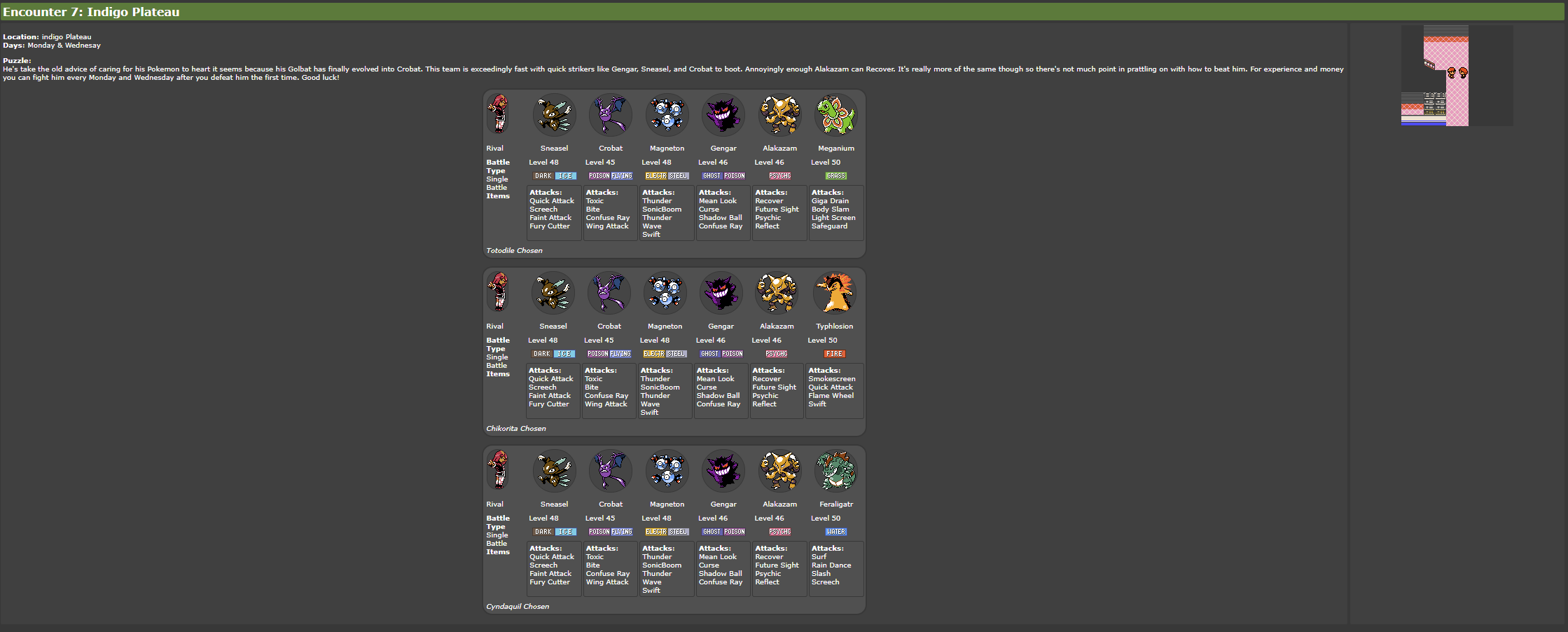Click the "Chikorita Chosen" caption
1568x632 pixels.
tap(516, 429)
